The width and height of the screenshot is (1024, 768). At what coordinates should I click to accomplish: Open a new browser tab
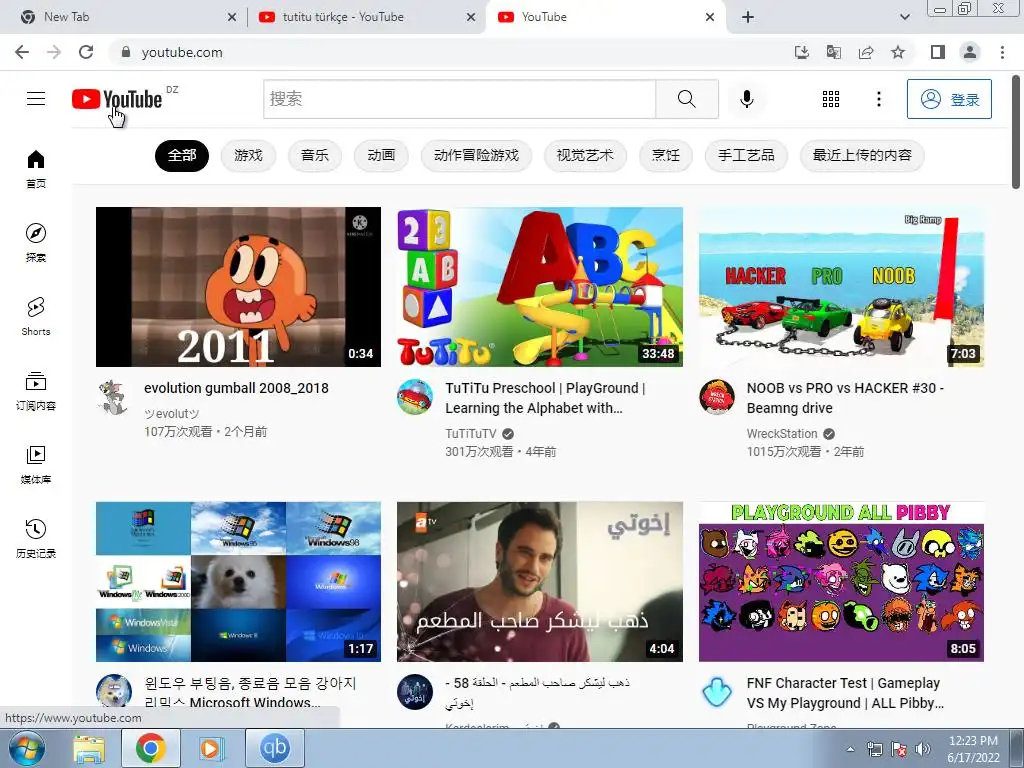(748, 17)
